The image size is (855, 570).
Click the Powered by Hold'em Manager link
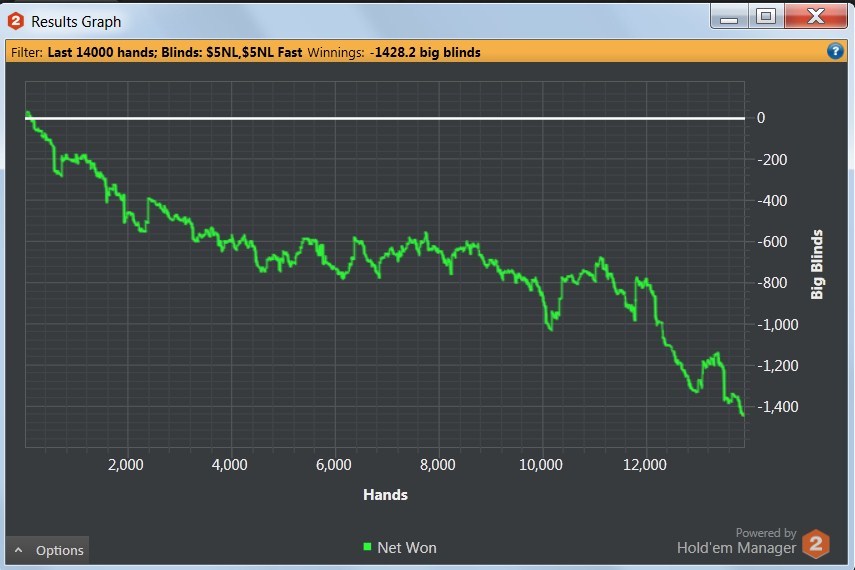(x=736, y=542)
